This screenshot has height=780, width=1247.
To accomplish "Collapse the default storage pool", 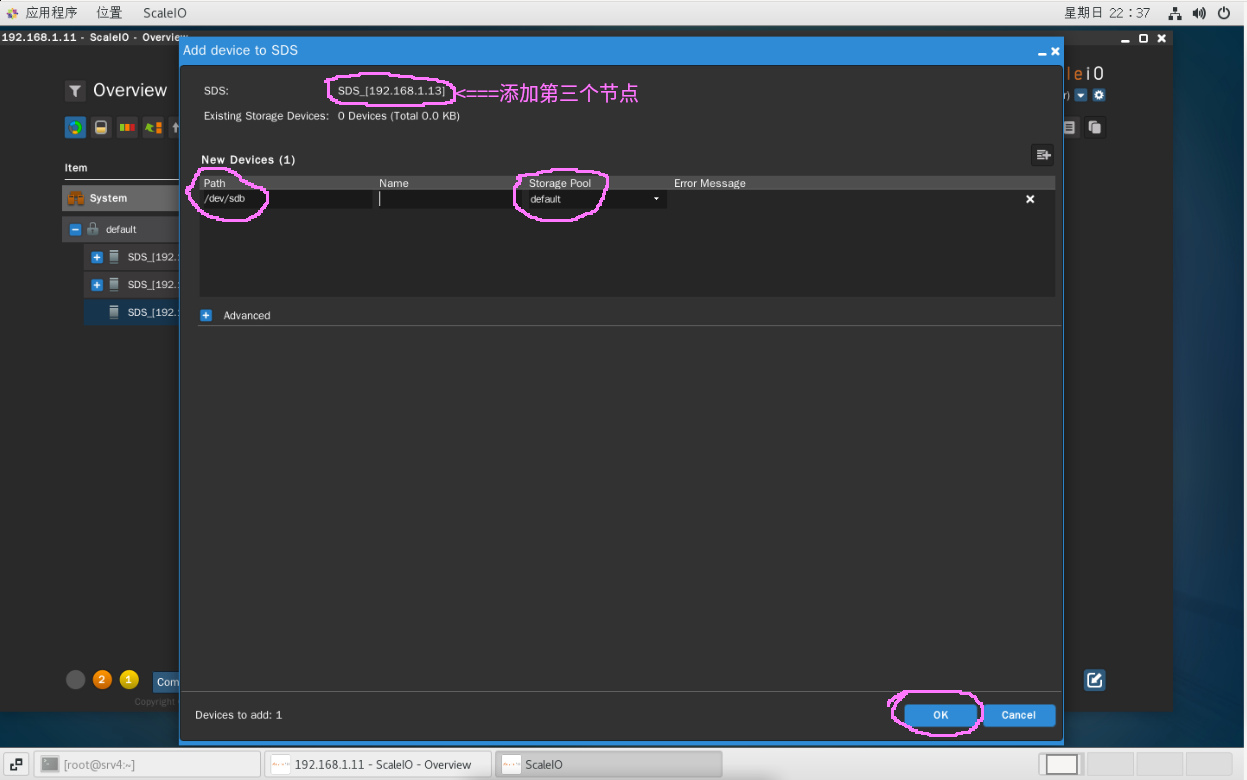I will [75, 229].
